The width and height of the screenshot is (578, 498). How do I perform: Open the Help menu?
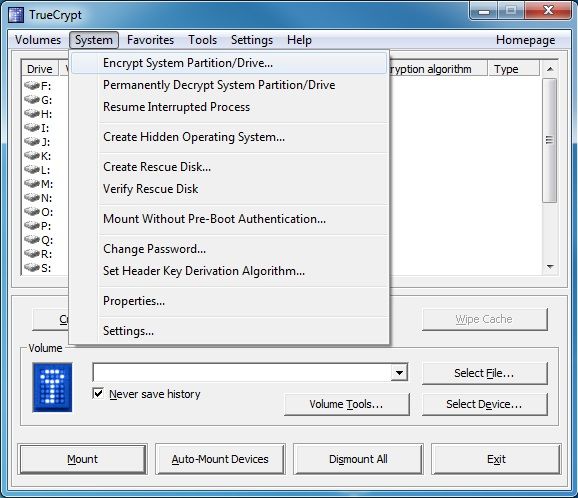point(299,40)
